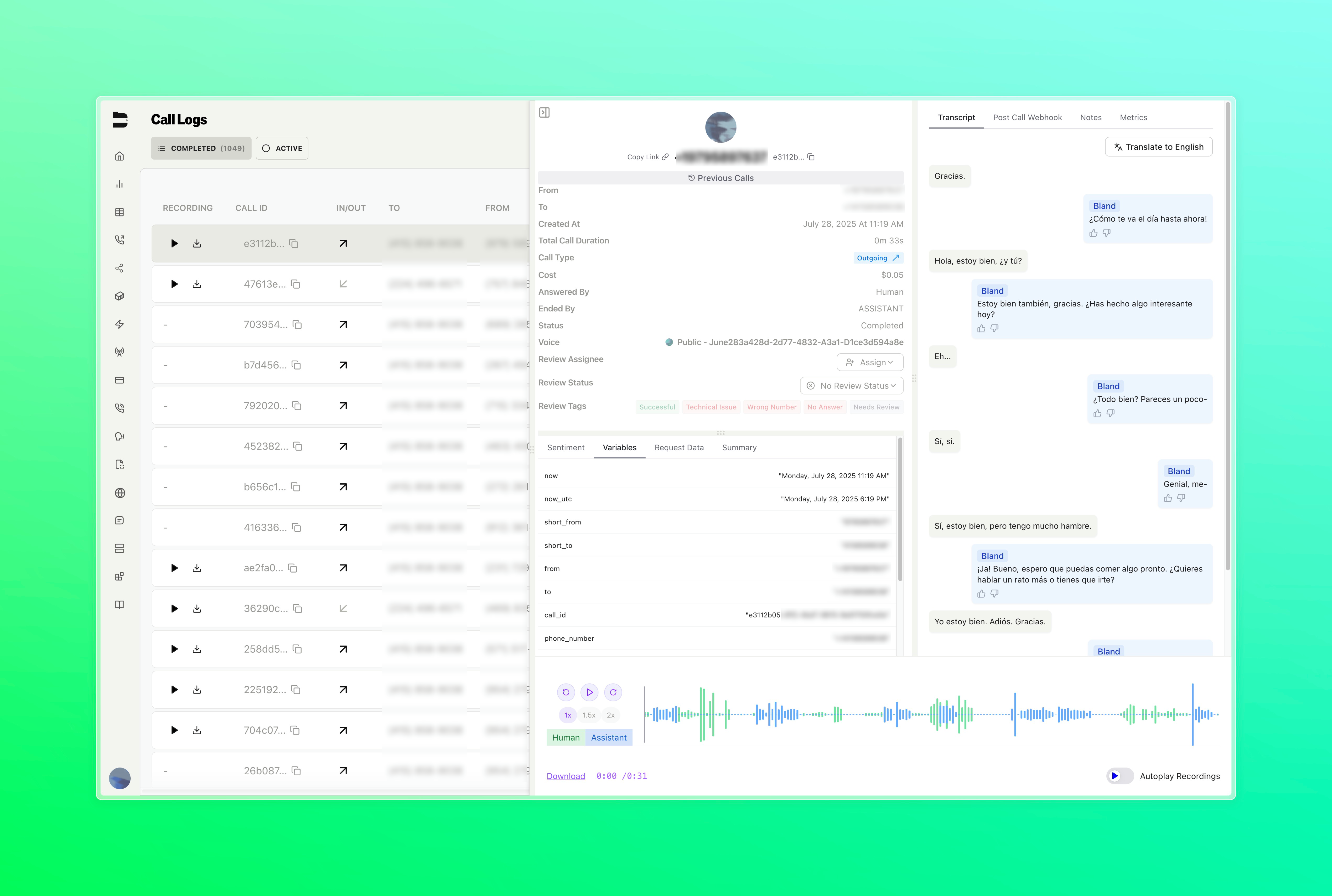Click the Bland logo at top left

pos(120,119)
